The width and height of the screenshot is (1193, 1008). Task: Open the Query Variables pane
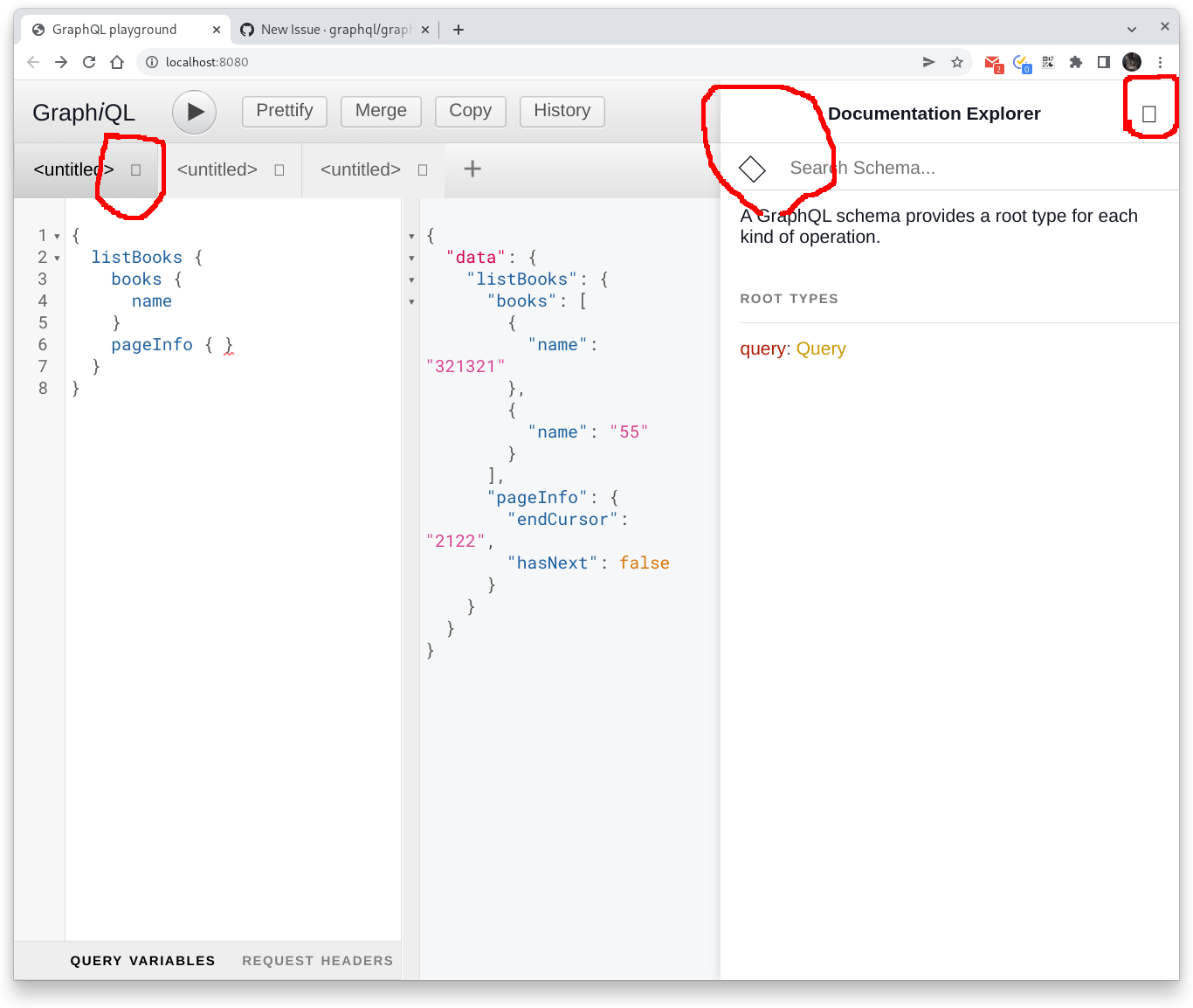pos(142,960)
